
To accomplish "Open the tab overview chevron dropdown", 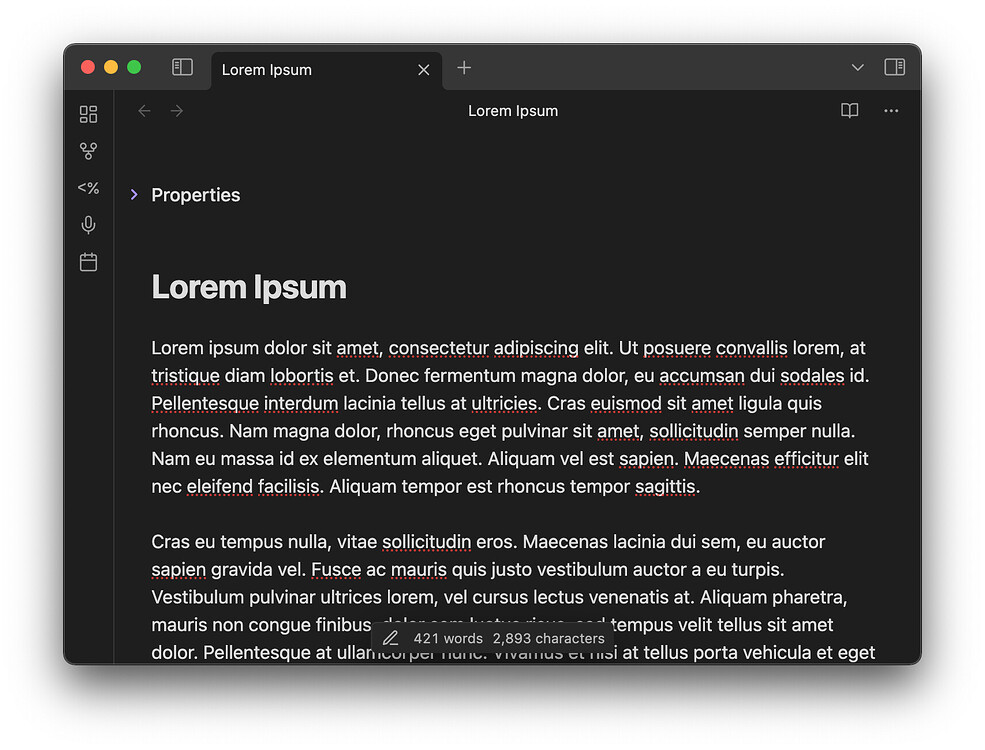I will (x=857, y=67).
